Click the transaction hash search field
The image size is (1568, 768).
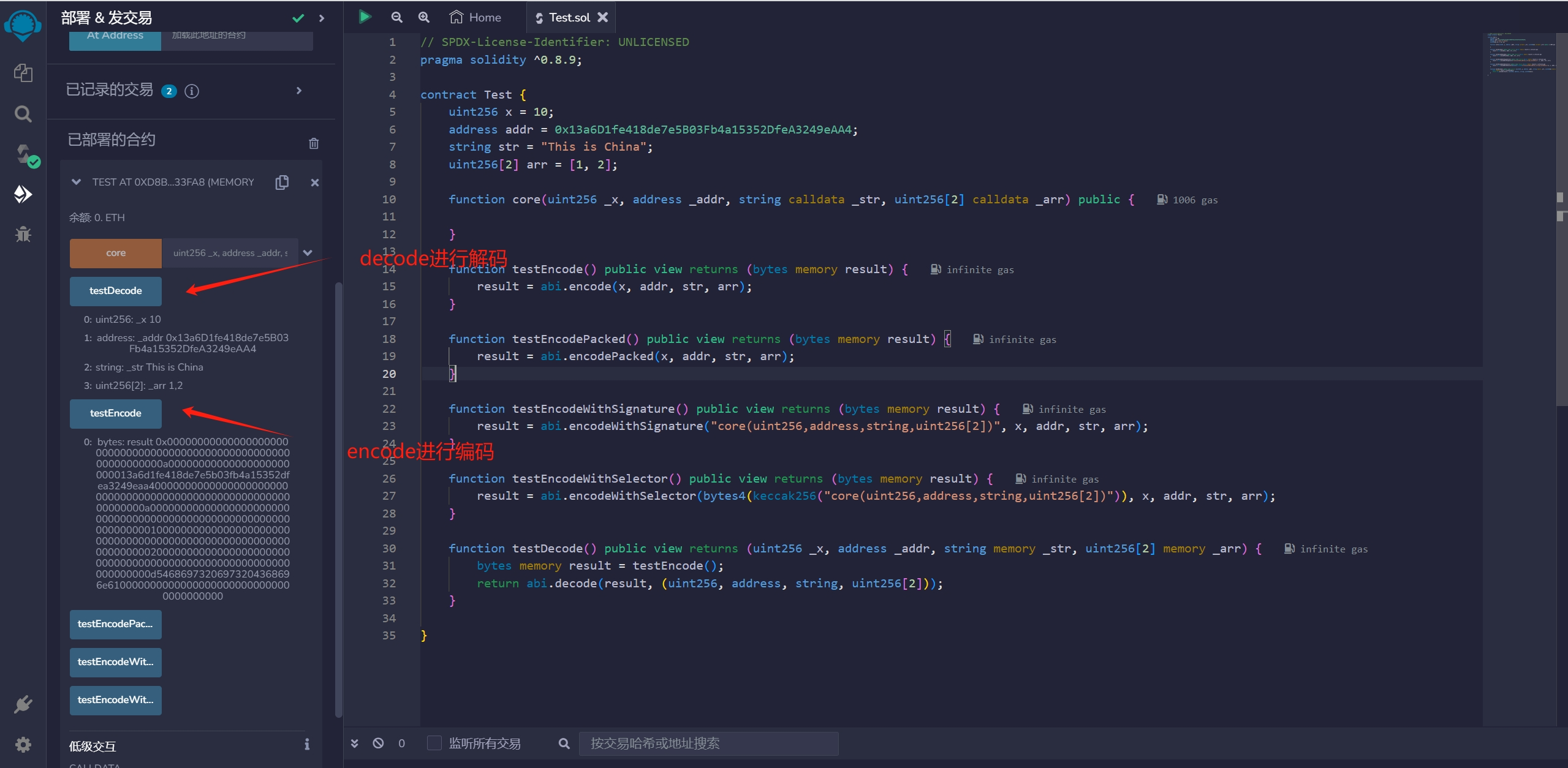pos(708,743)
